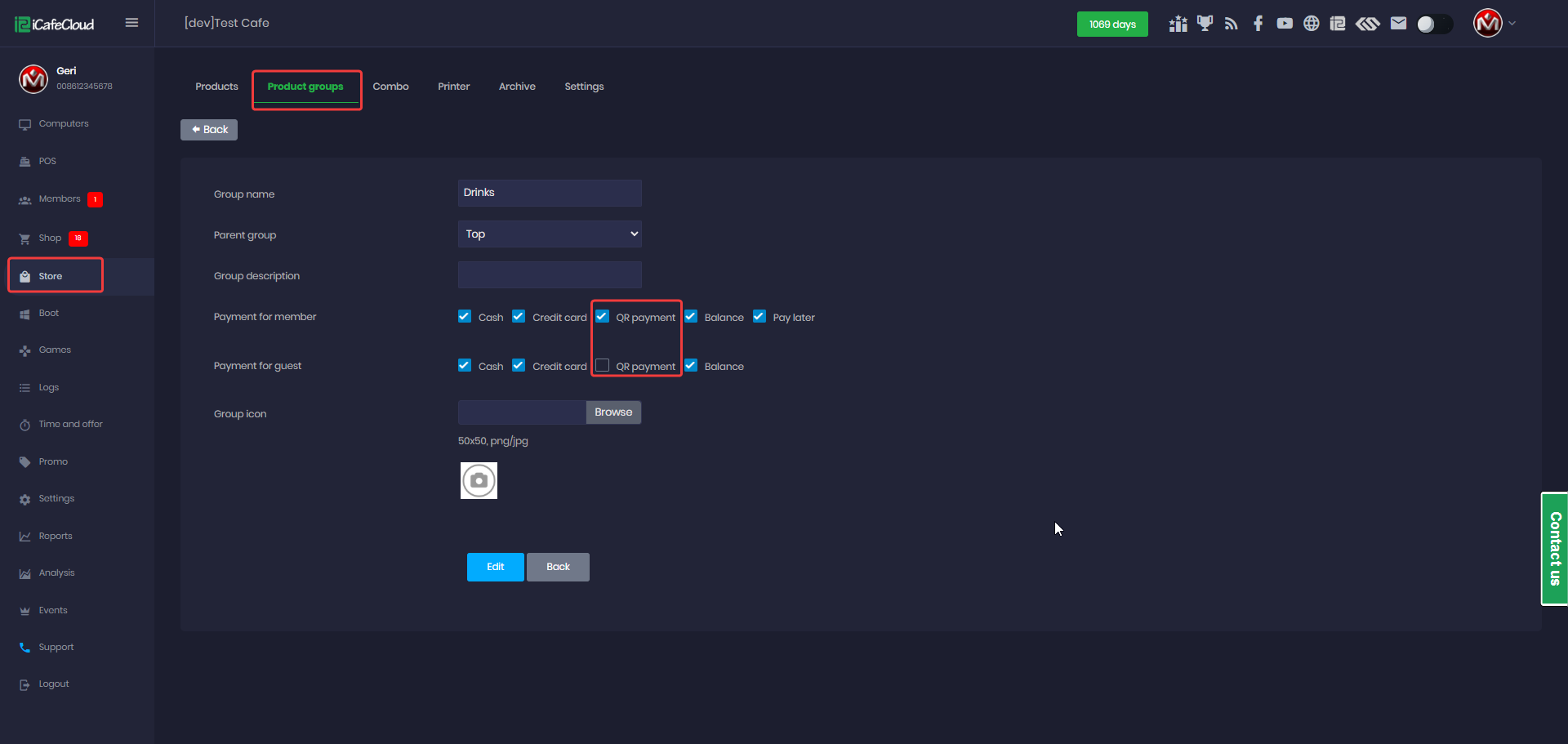Click Browse to choose group icon
Image resolution: width=1568 pixels, height=744 pixels.
(x=613, y=412)
